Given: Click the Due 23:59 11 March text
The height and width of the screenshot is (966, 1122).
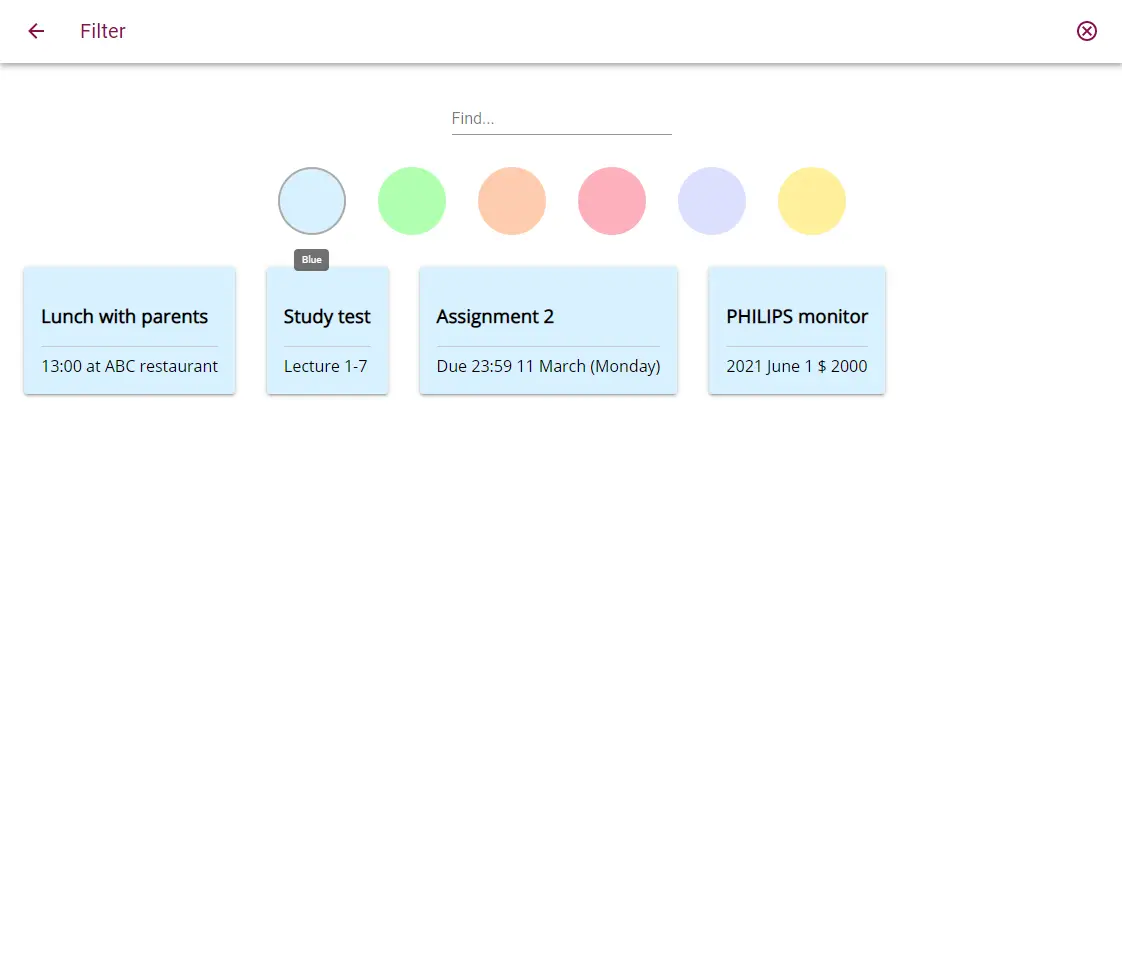Looking at the screenshot, I should pyautogui.click(x=548, y=366).
